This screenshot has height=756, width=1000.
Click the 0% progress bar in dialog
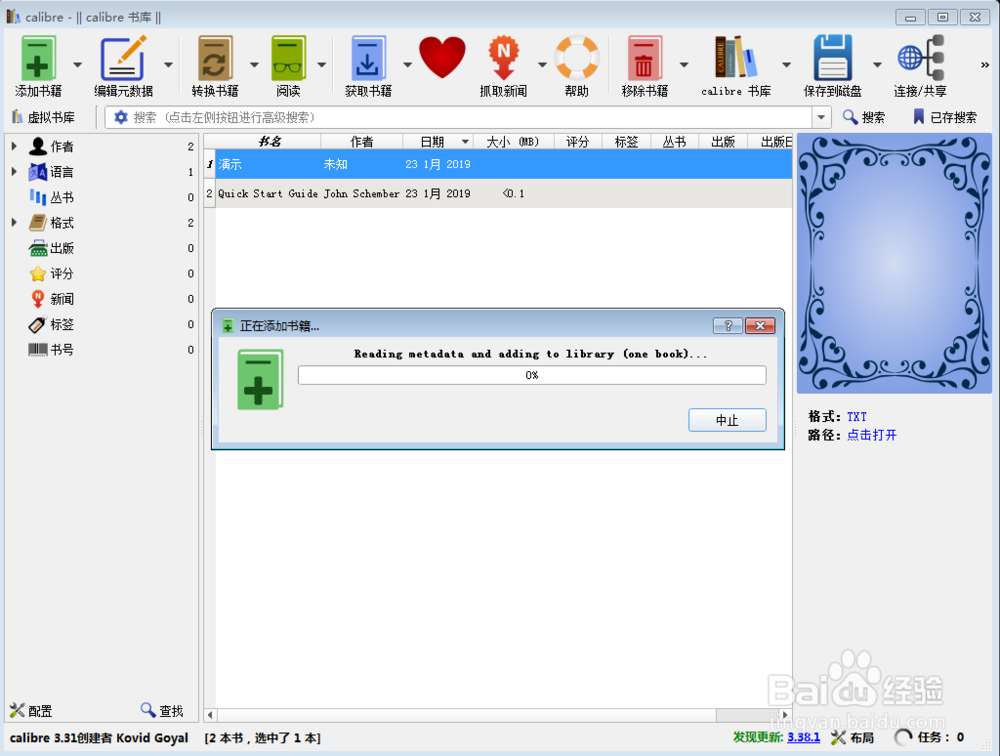532,375
